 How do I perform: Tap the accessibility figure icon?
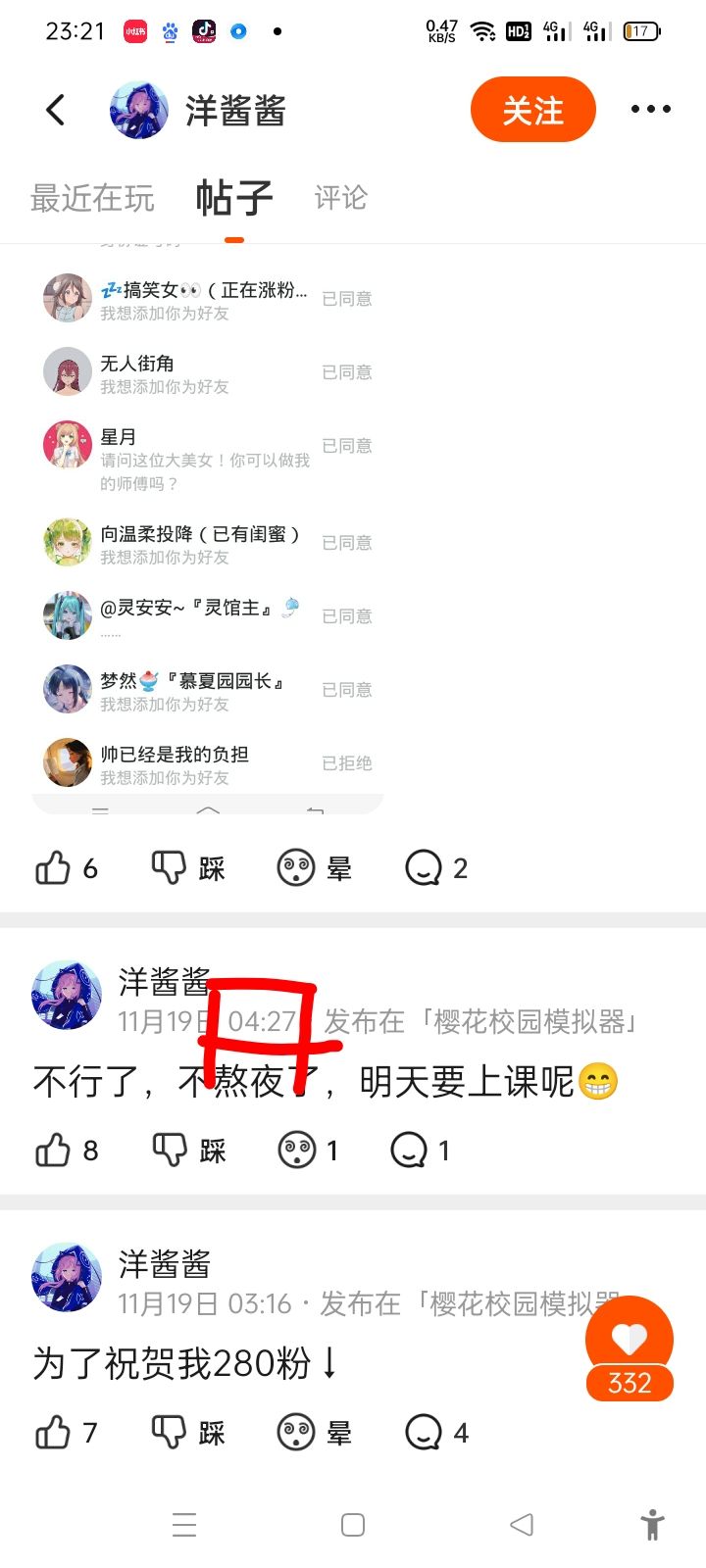[x=652, y=1525]
